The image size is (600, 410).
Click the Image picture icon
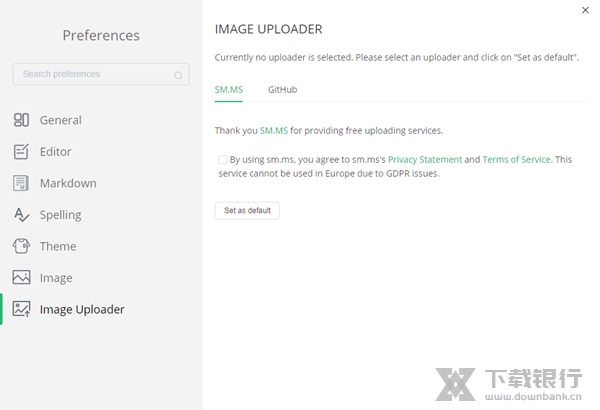pyautogui.click(x=21, y=278)
